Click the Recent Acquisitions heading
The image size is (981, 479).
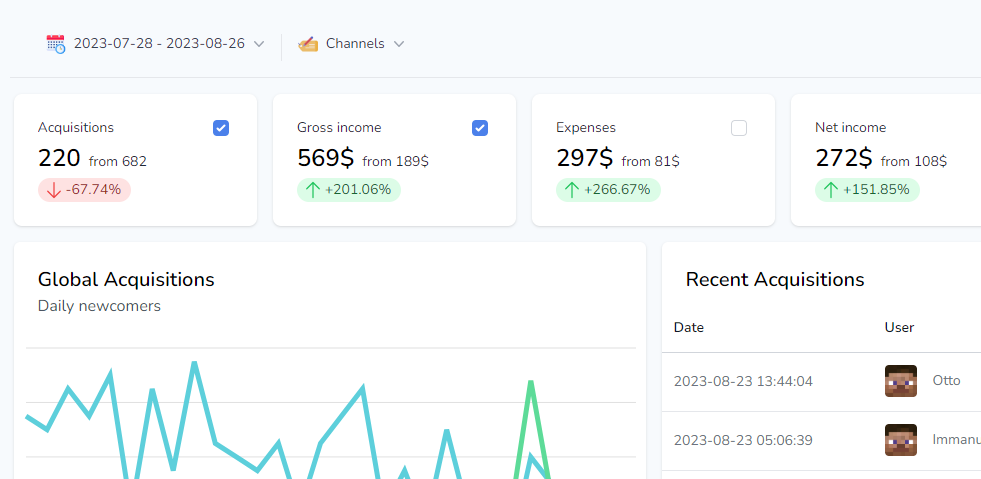pos(775,280)
